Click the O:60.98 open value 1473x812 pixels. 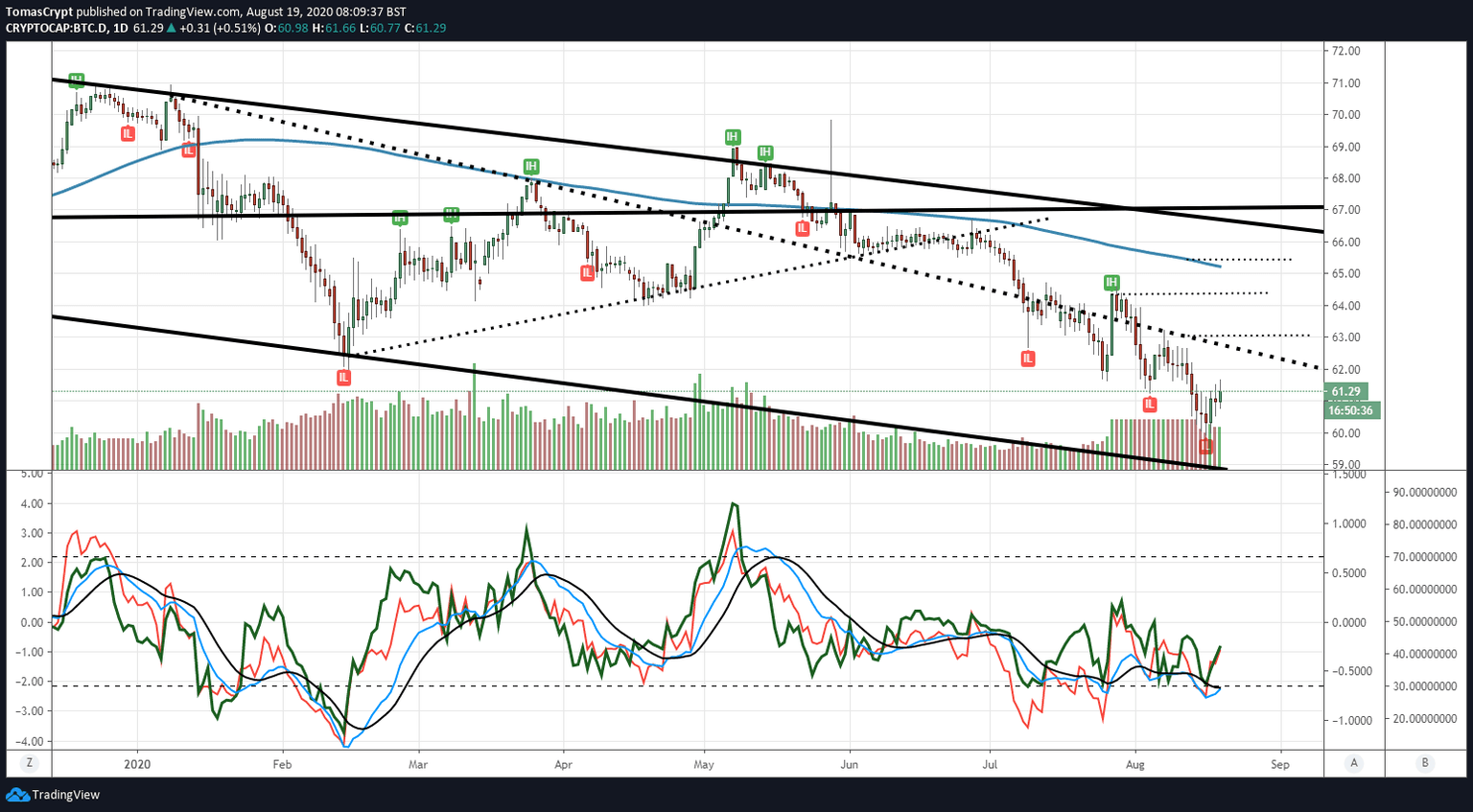286,28
